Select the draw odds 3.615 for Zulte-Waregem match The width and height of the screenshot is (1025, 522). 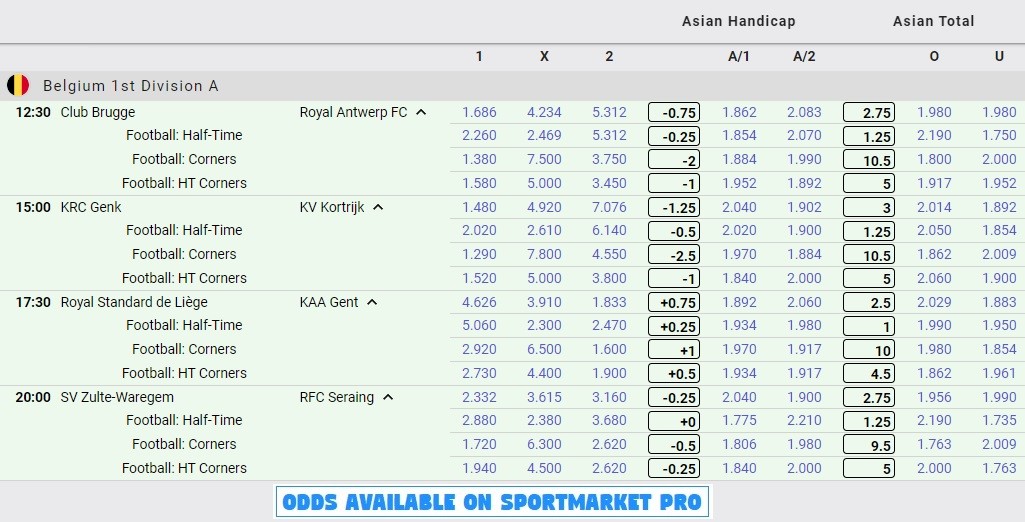coord(544,397)
